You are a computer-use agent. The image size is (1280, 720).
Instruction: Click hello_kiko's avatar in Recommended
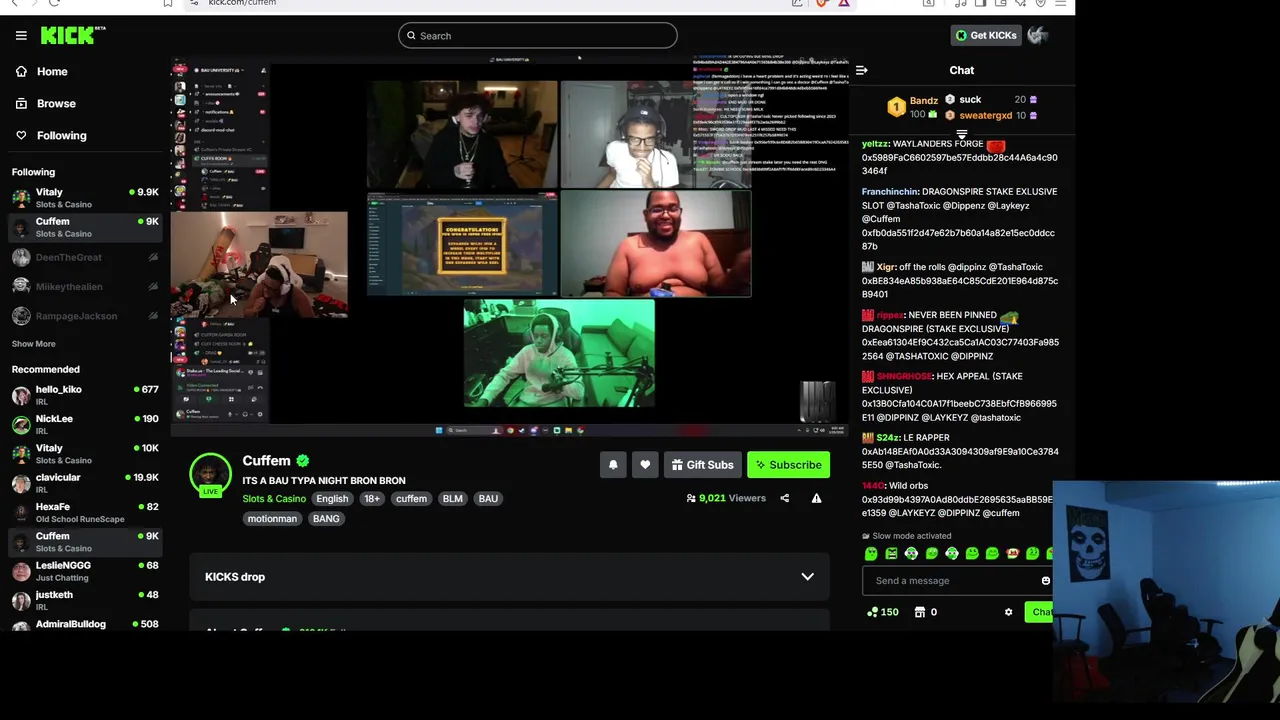pyautogui.click(x=21, y=395)
